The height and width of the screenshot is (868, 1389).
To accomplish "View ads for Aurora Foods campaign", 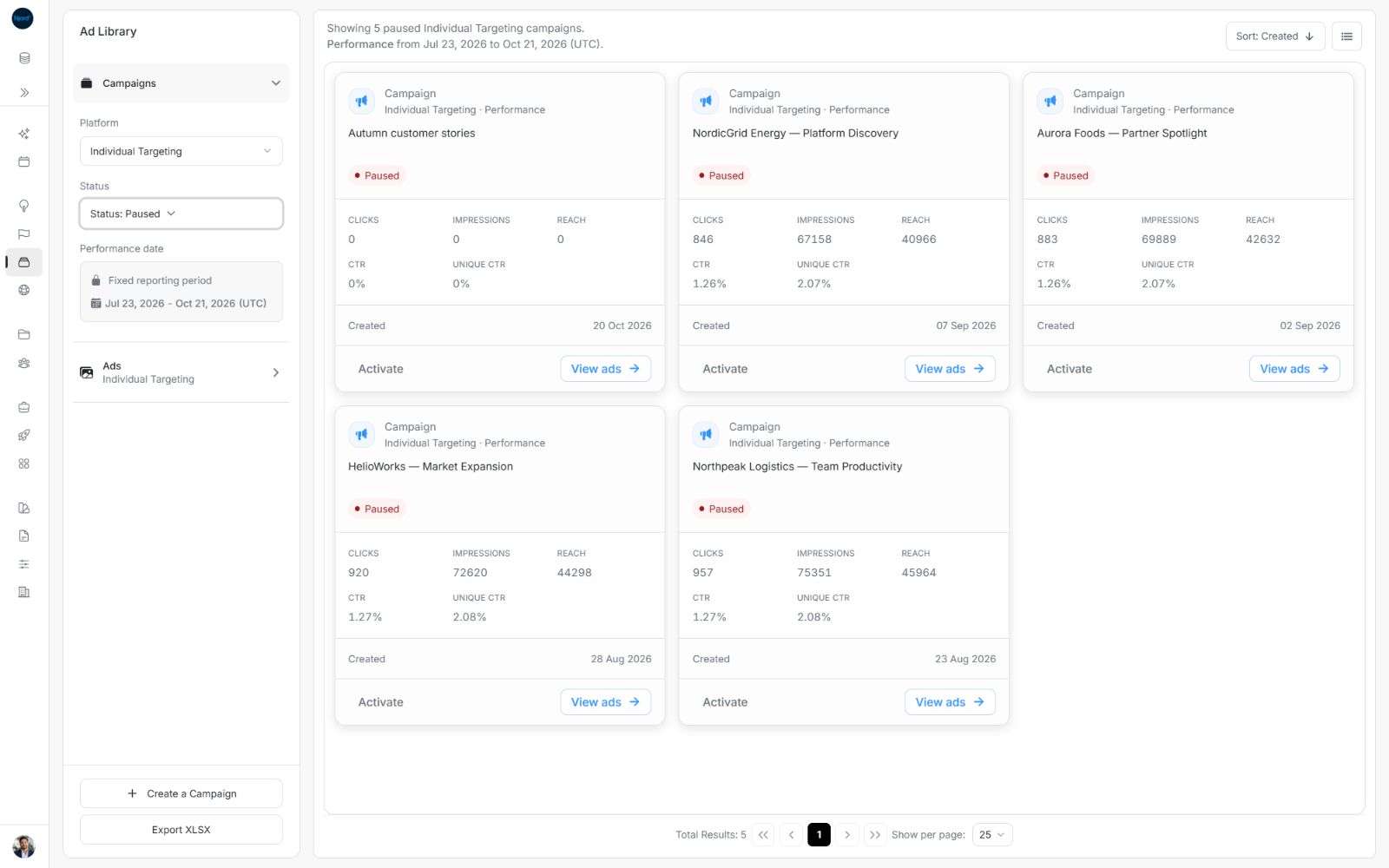I will tap(1294, 369).
